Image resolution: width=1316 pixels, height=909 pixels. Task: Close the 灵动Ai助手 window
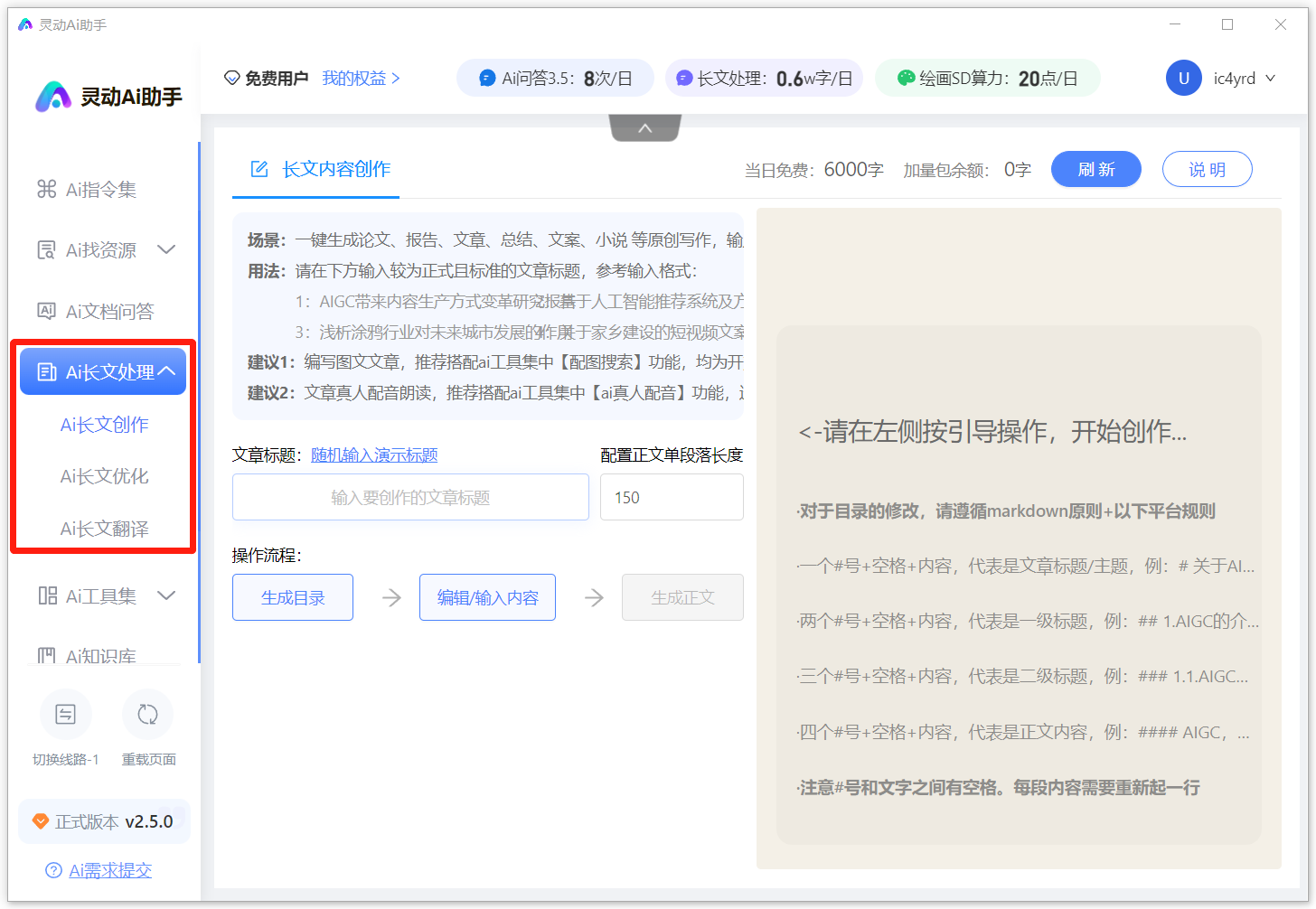tap(1281, 24)
